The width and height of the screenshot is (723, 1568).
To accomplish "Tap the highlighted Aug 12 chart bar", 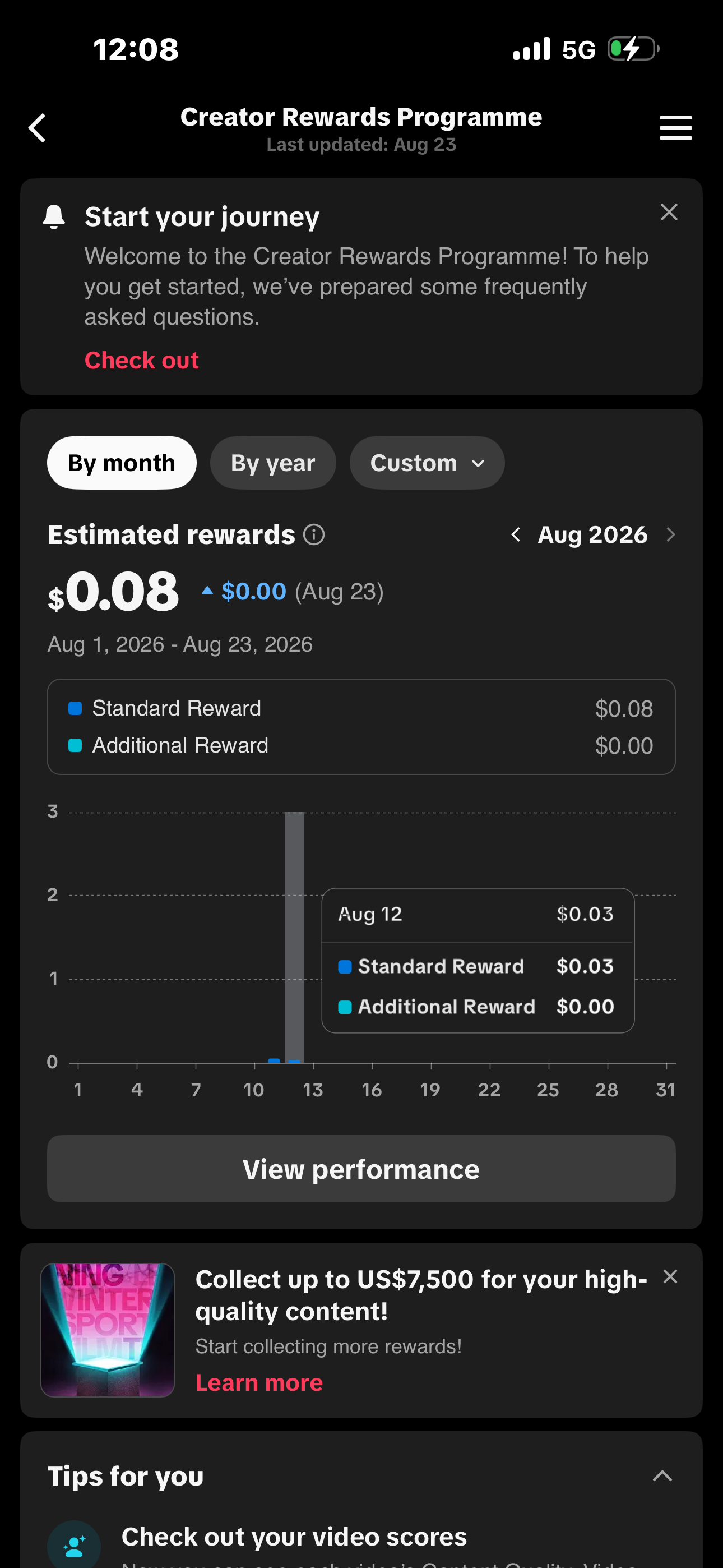I will (x=295, y=938).
